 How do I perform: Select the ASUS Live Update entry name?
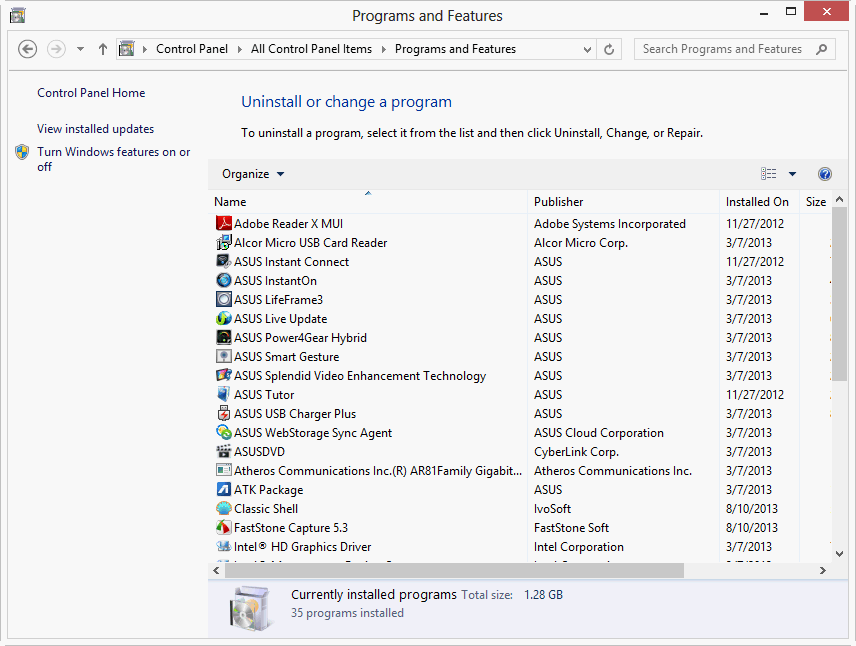pyautogui.click(x=281, y=319)
